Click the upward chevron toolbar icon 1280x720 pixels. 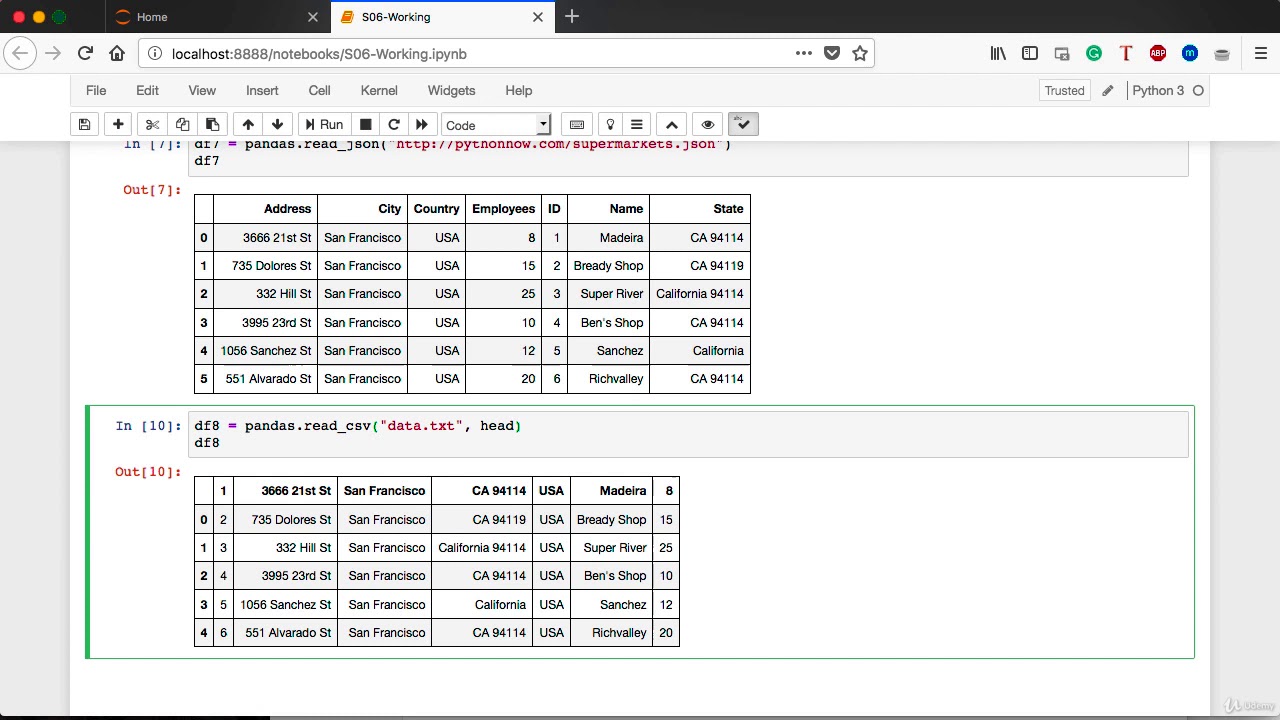672,125
